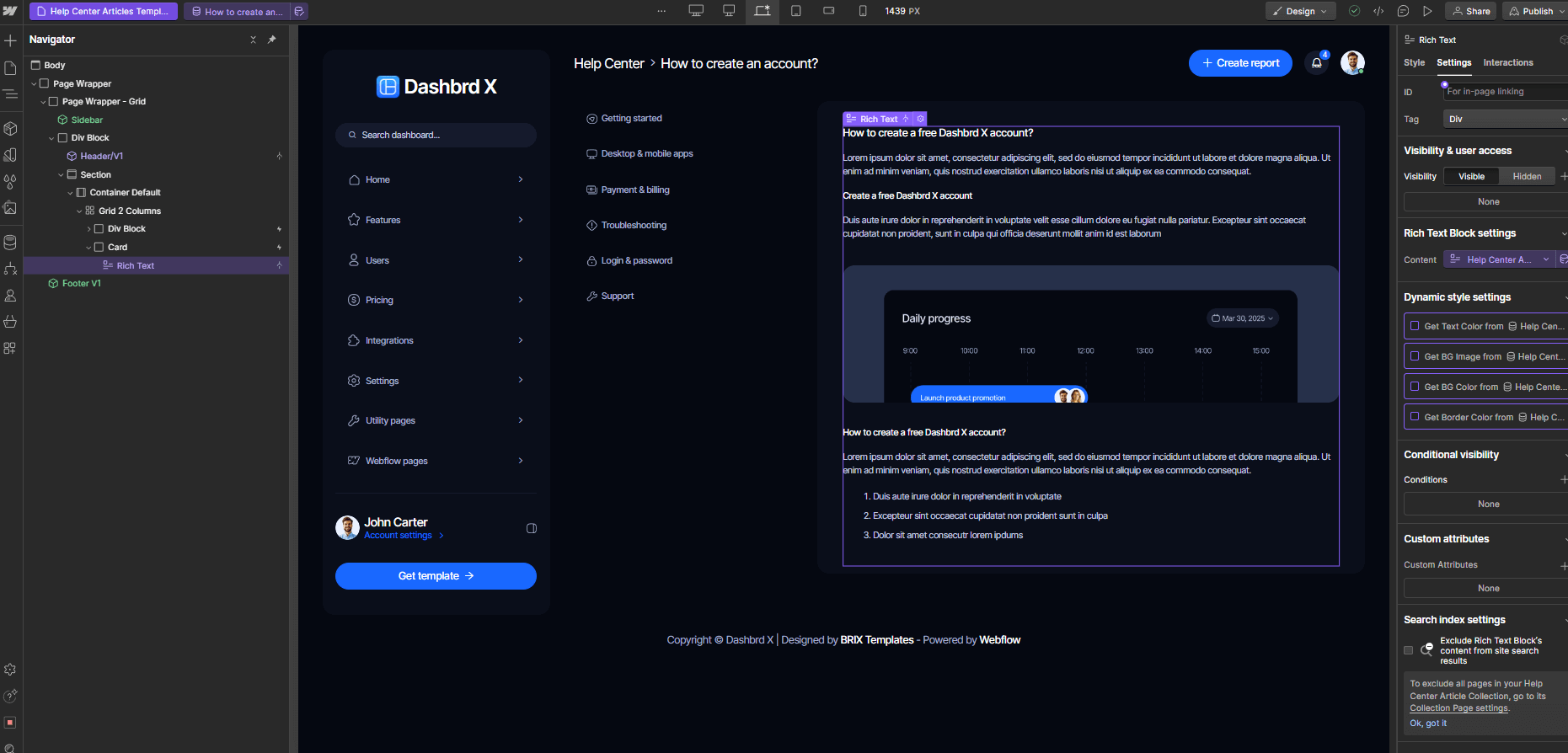The height and width of the screenshot is (753, 1568).
Task: Collapse the Page Wrapper tree node
Action: pyautogui.click(x=34, y=83)
